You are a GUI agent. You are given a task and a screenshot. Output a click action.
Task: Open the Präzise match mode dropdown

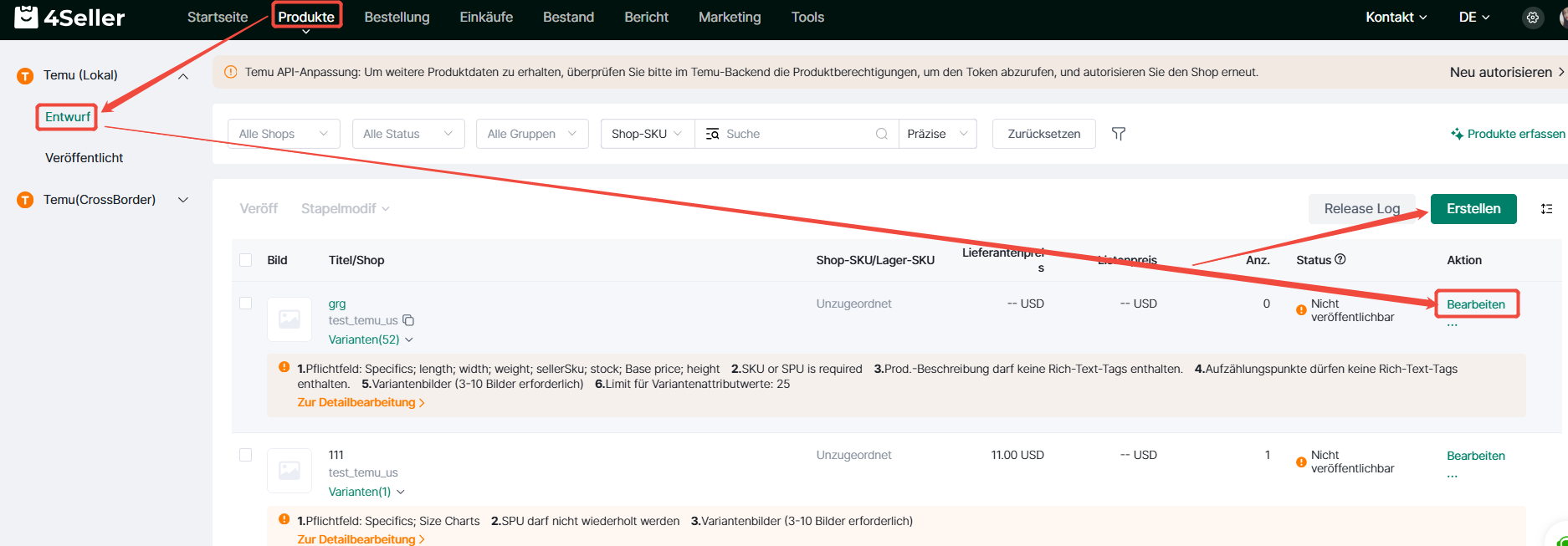[x=938, y=134]
